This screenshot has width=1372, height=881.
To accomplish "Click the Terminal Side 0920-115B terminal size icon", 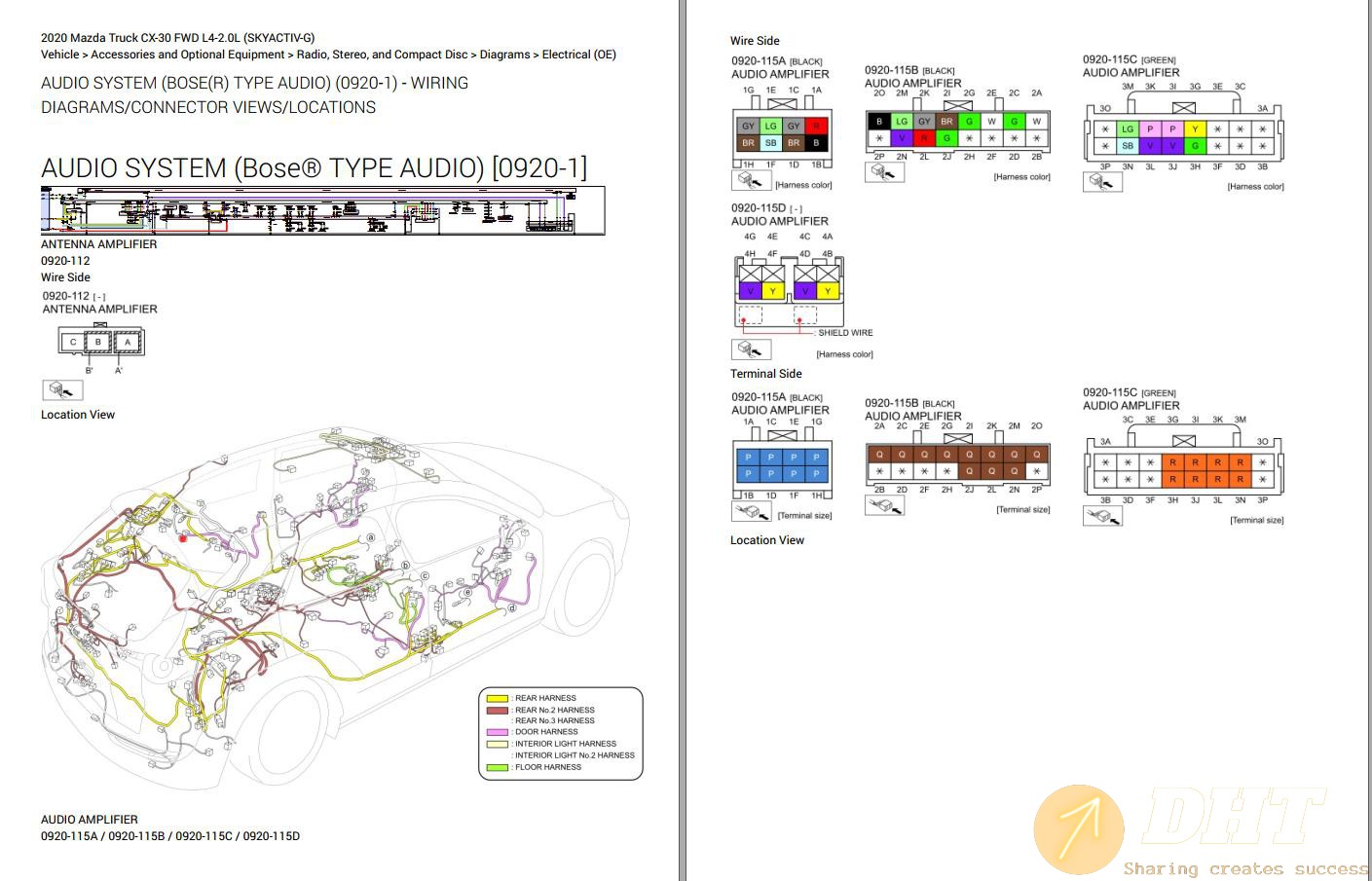I will tap(884, 506).
